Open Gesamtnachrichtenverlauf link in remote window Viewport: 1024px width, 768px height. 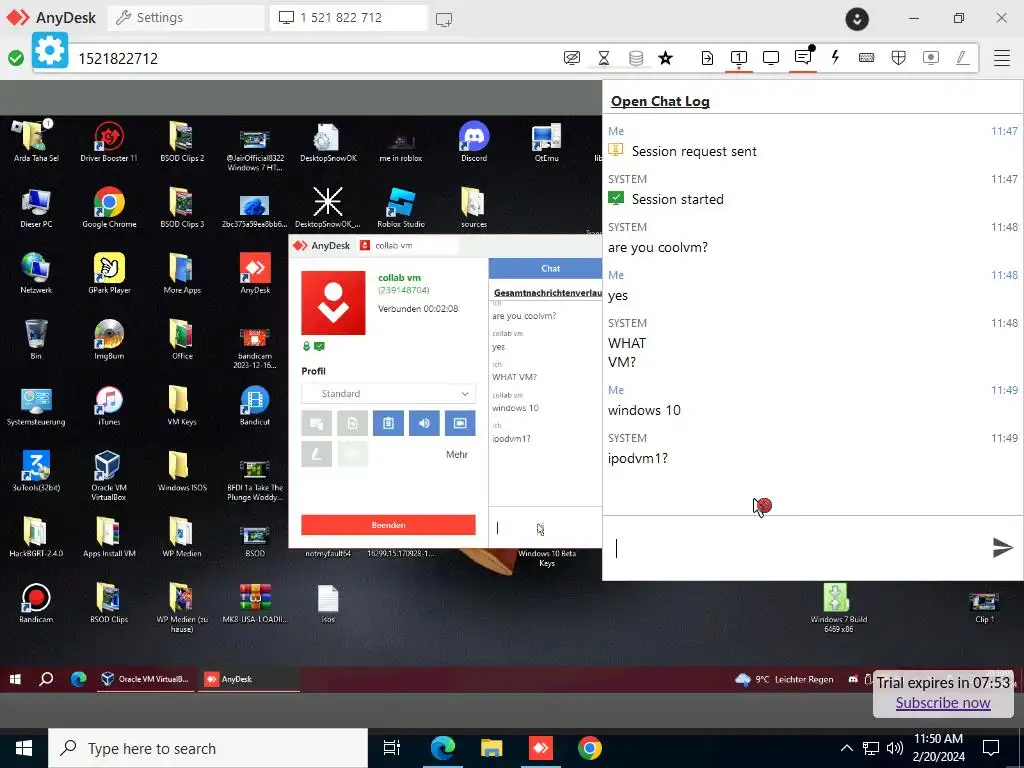coord(548,293)
